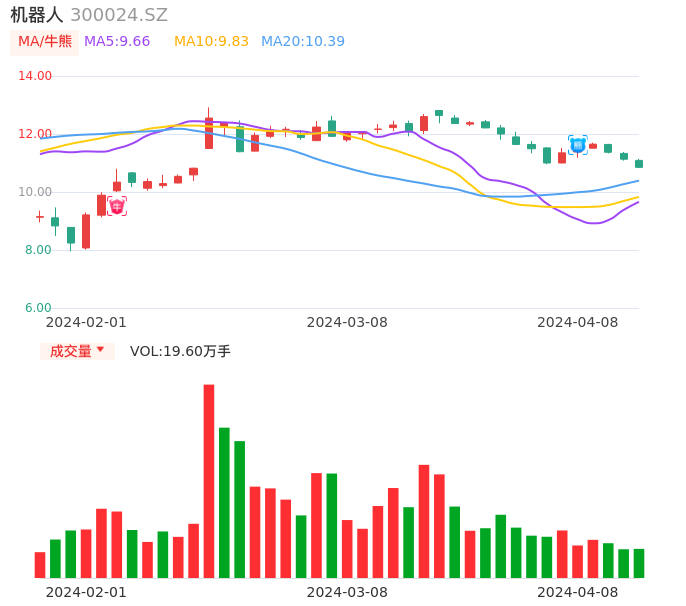Click the VOL:19.60万手 volume readout
The width and height of the screenshot is (686, 606).
(180, 351)
